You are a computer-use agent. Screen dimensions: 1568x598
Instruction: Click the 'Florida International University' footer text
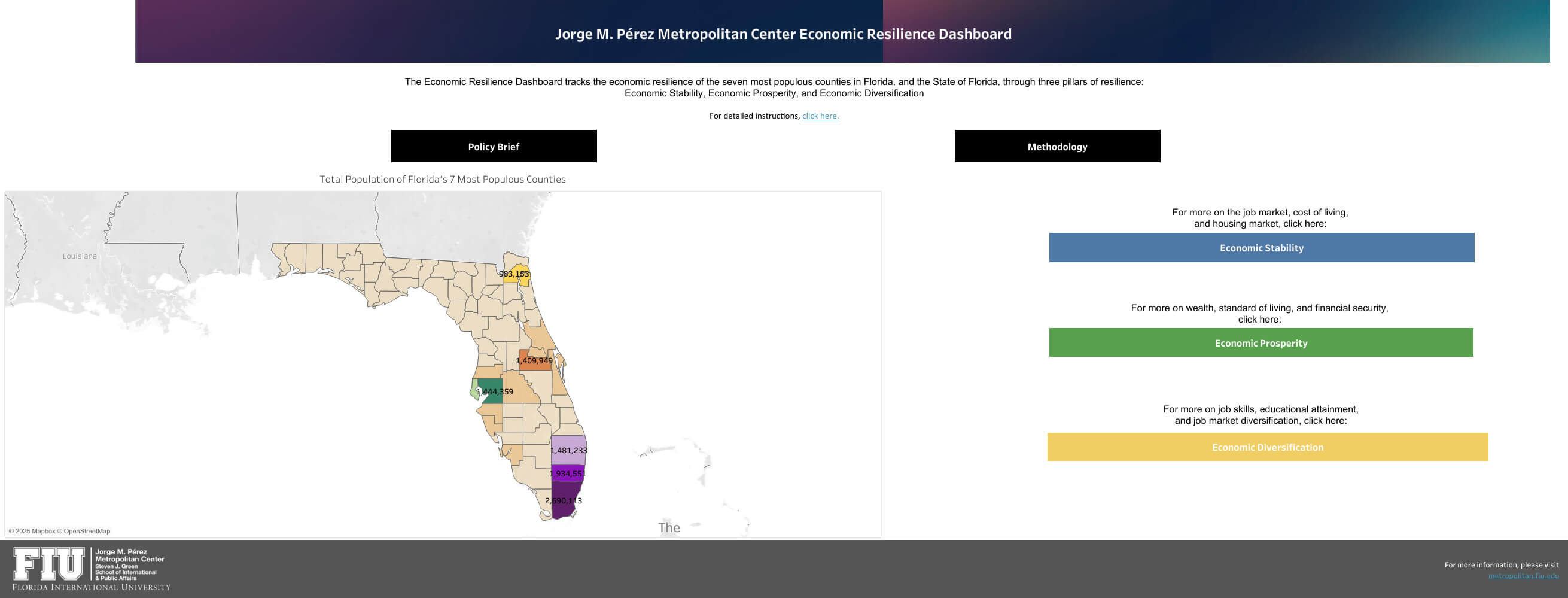92,587
